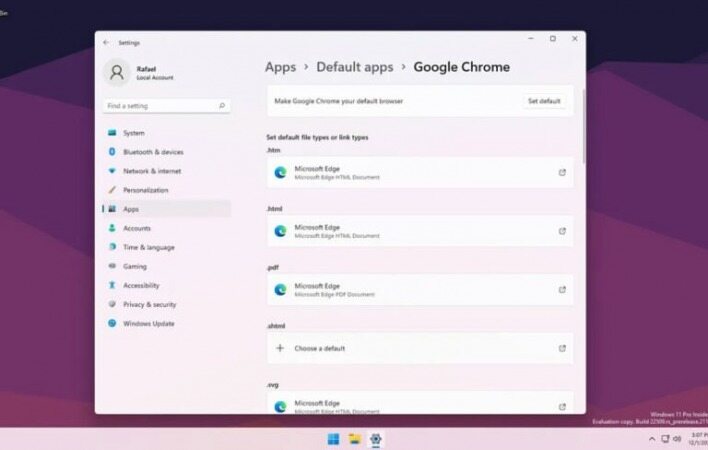The image size is (708, 450).
Task: Open the Windows Start menu on taskbar
Action: (x=333, y=439)
